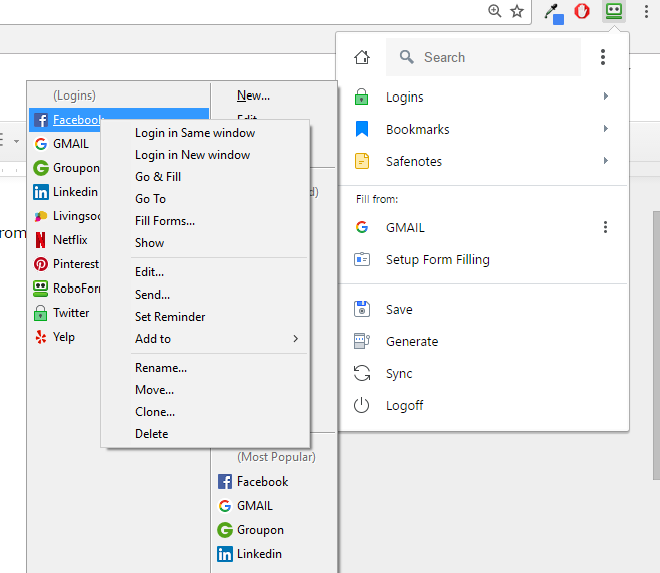Expand the Safenotes submenu arrow

(x=606, y=160)
